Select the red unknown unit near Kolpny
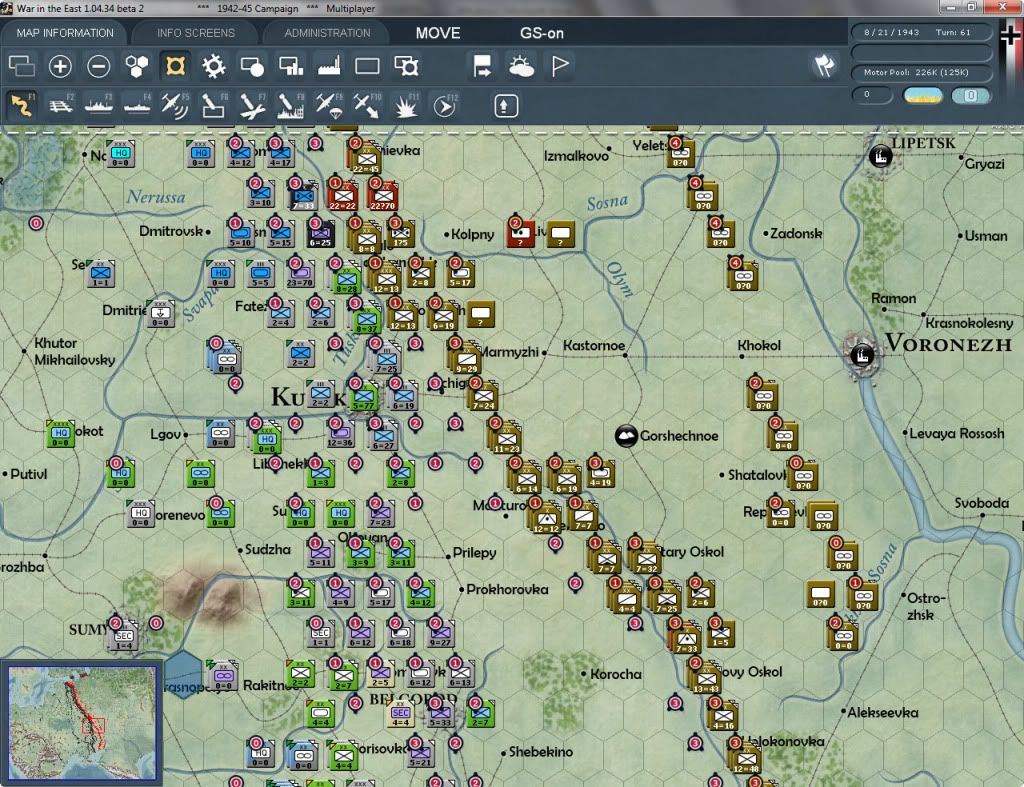Viewport: 1024px width, 787px height. 520,233
